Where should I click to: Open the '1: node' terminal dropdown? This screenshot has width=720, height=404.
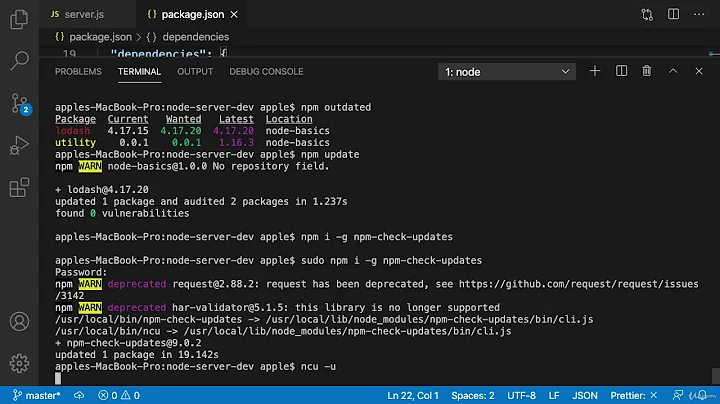pos(506,72)
